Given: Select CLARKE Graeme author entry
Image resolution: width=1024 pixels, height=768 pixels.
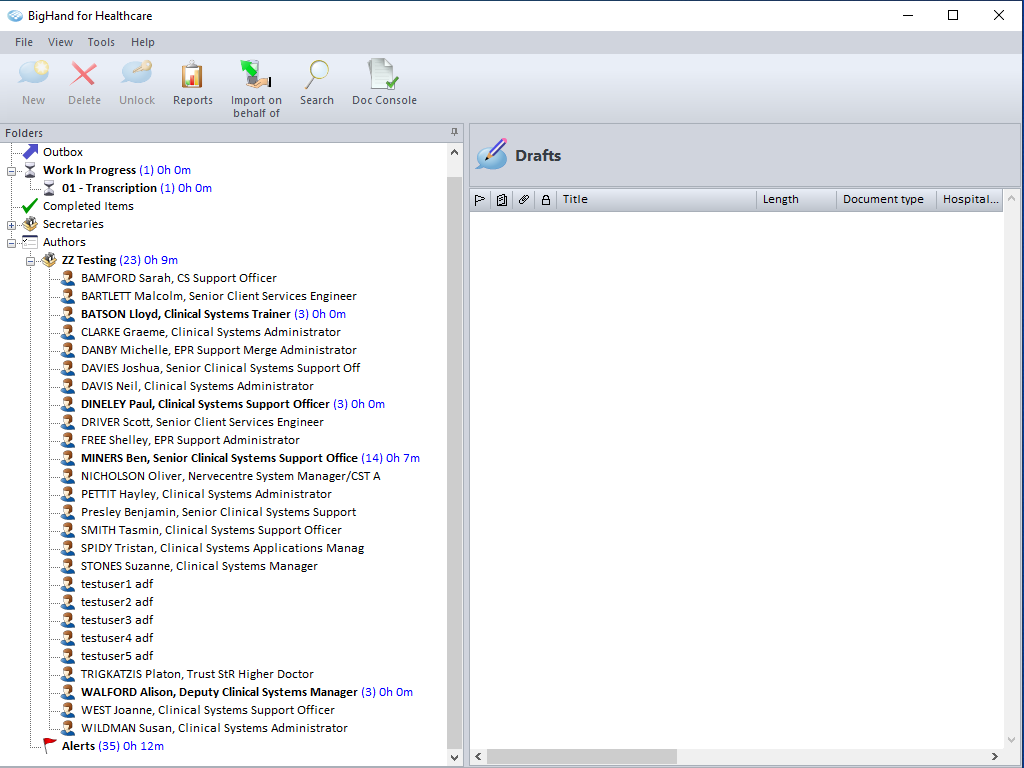Looking at the screenshot, I should click(211, 332).
